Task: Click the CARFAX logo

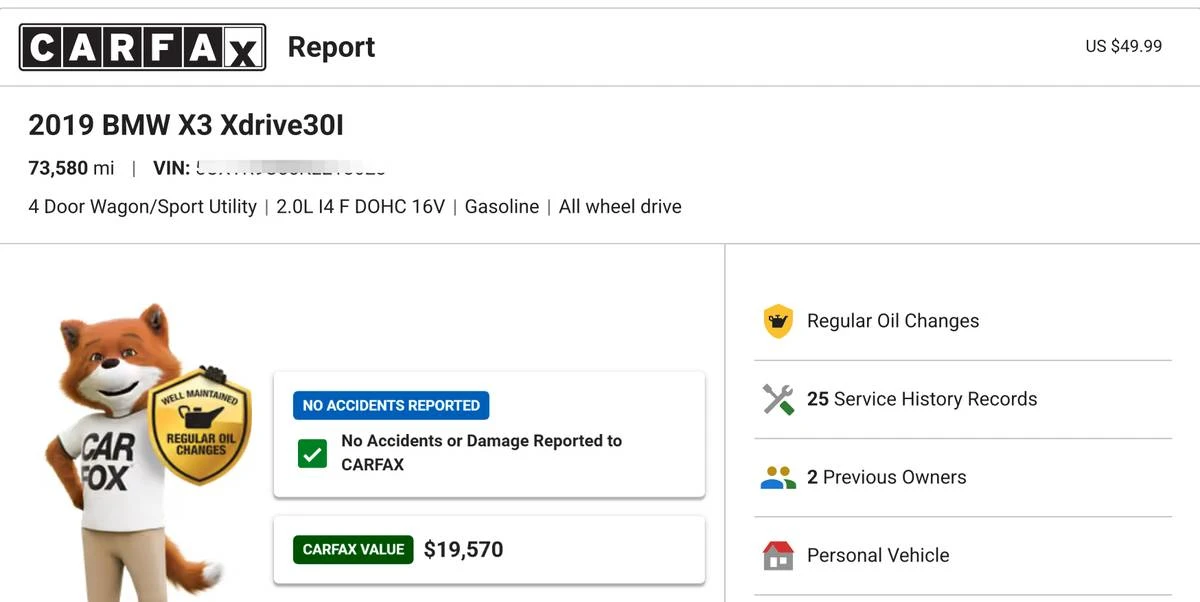Action: pyautogui.click(x=143, y=47)
